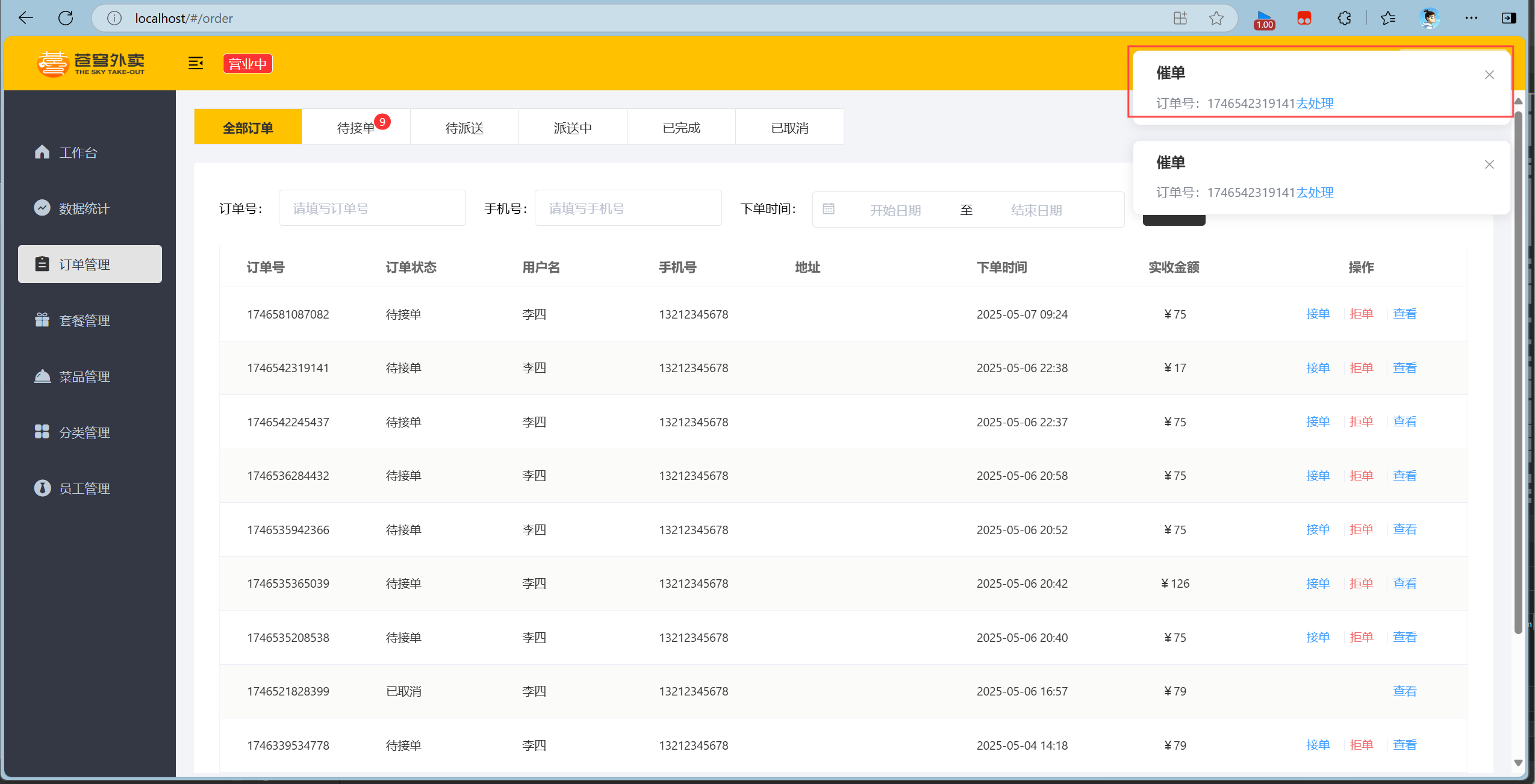1535x784 pixels.
Task: Click 去处理 in the top 催单 notification
Action: (1315, 103)
